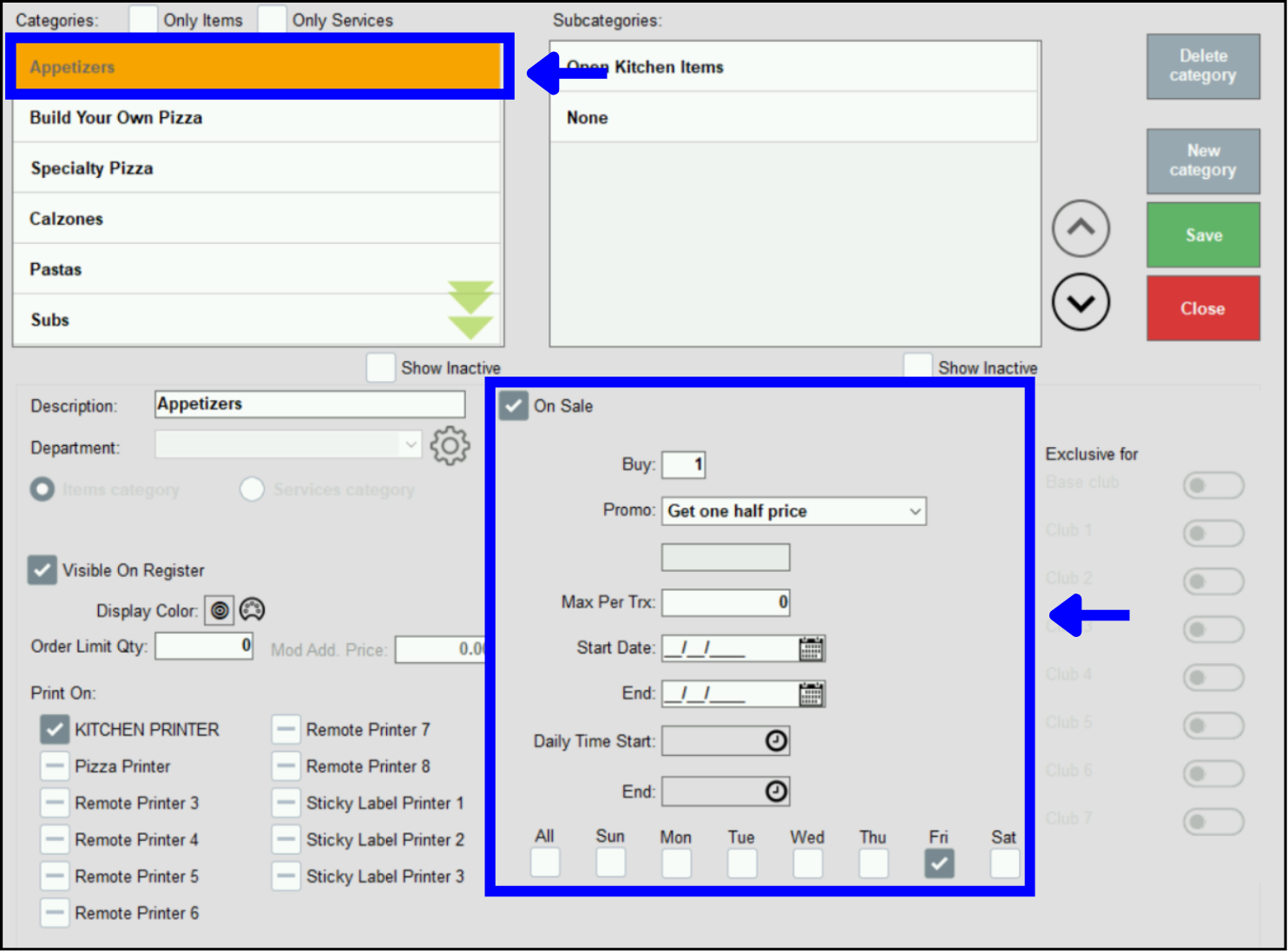Open the Start Date calendar picker
Image resolution: width=1288 pixels, height=952 pixels.
coord(812,648)
